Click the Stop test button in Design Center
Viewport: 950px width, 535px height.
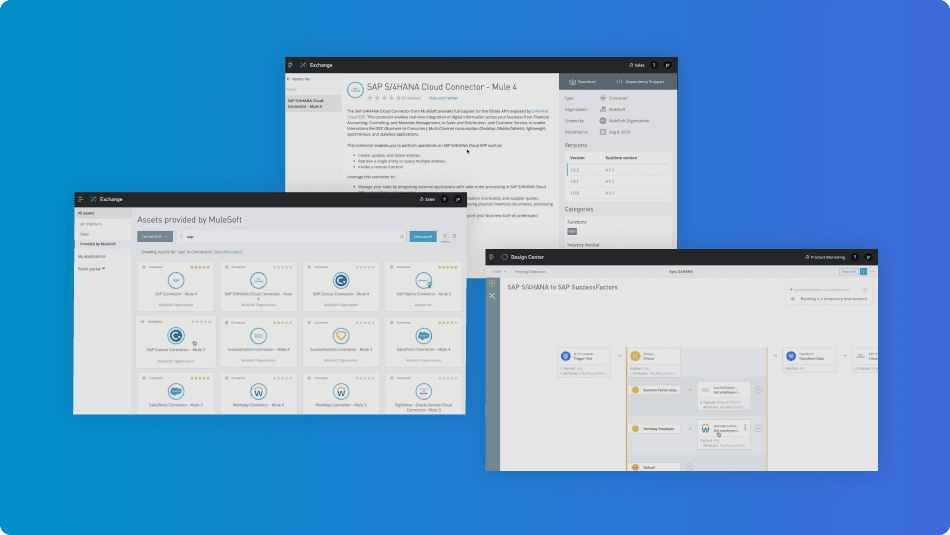point(849,271)
